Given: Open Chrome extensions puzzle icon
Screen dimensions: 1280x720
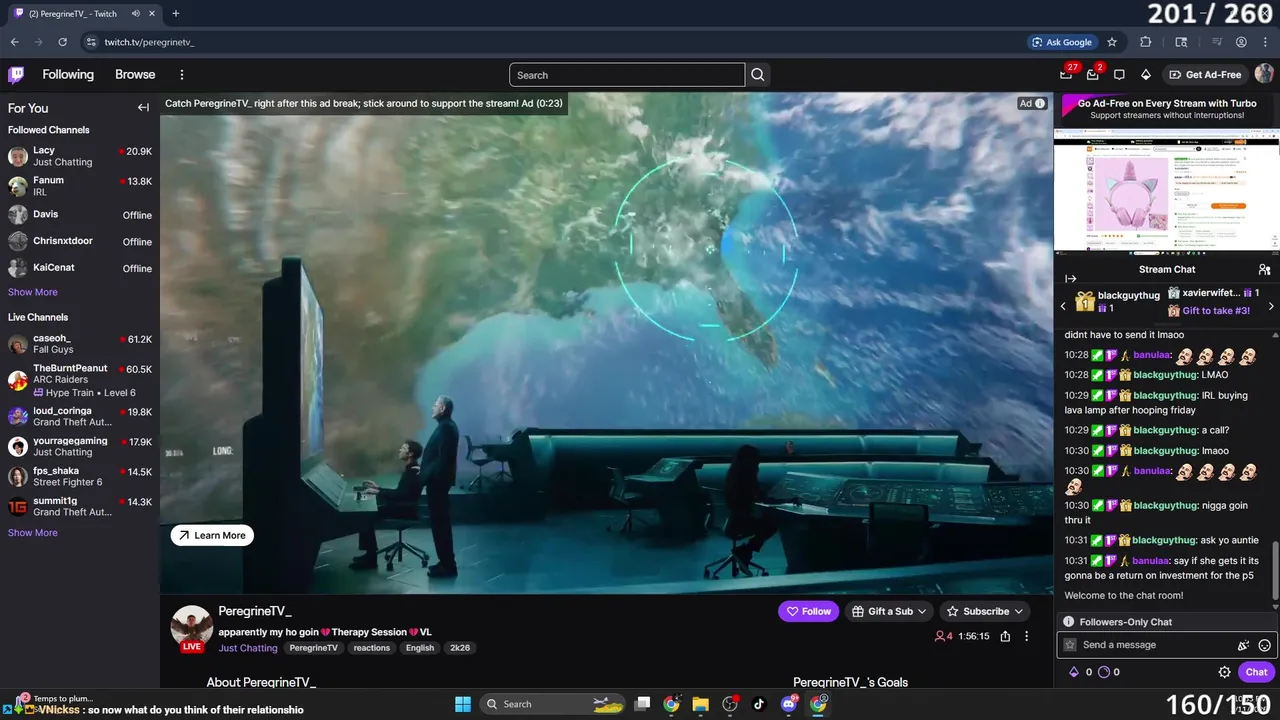Looking at the screenshot, I should [1146, 42].
